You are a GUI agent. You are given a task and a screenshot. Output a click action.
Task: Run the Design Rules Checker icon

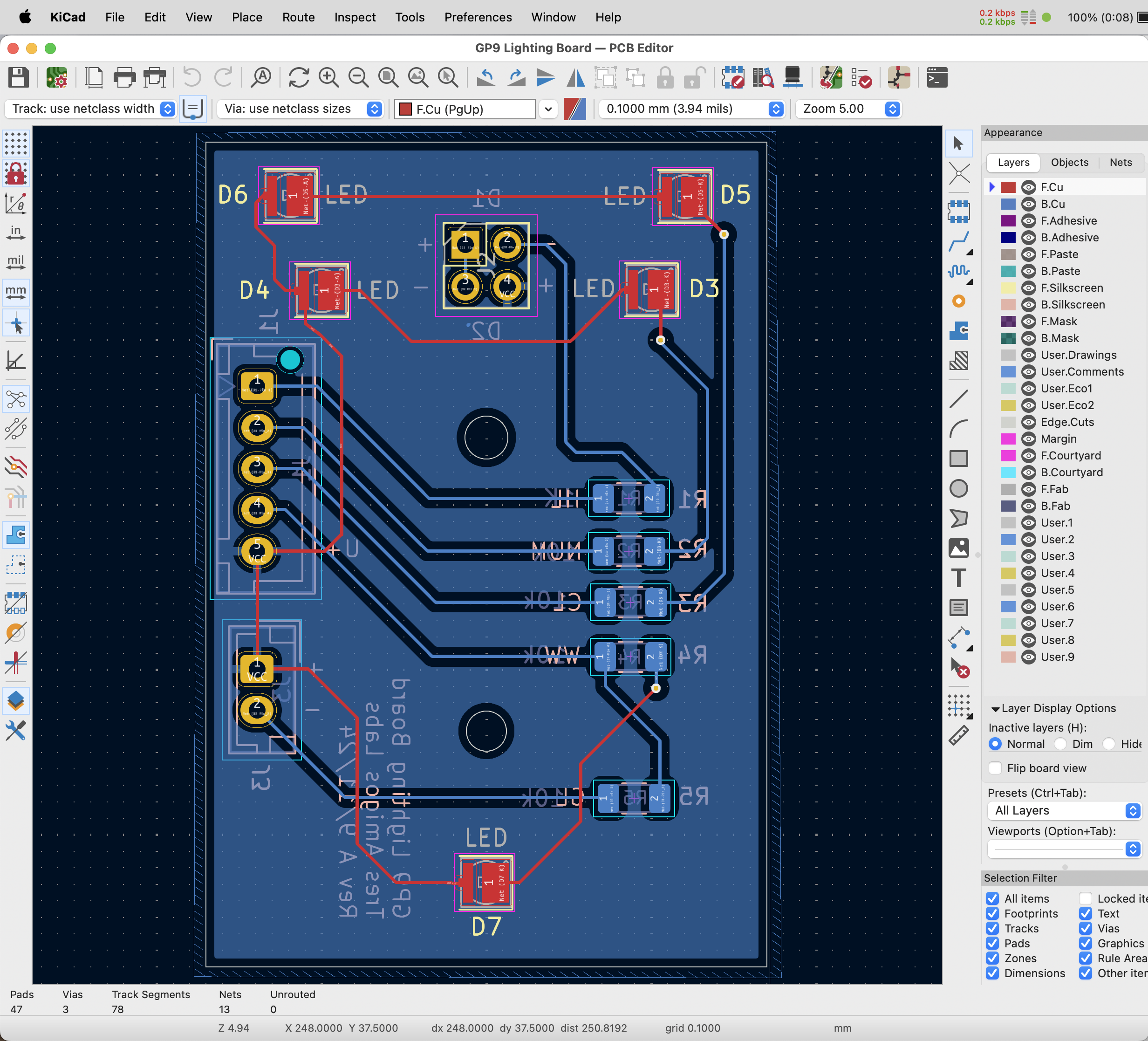pyautogui.click(x=861, y=77)
